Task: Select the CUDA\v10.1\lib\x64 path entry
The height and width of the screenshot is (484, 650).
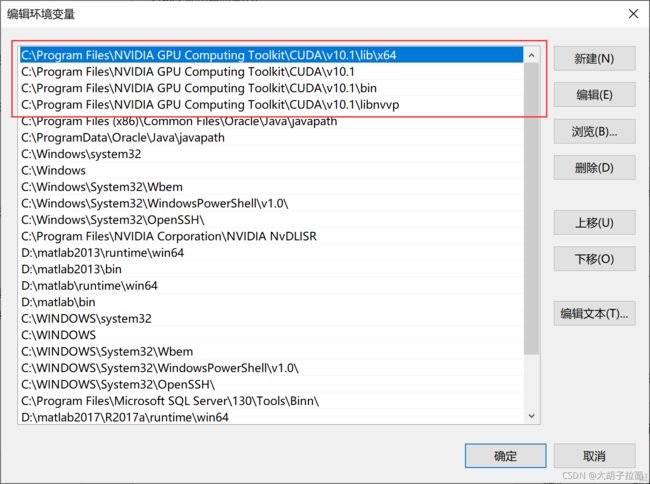Action: coord(272,55)
